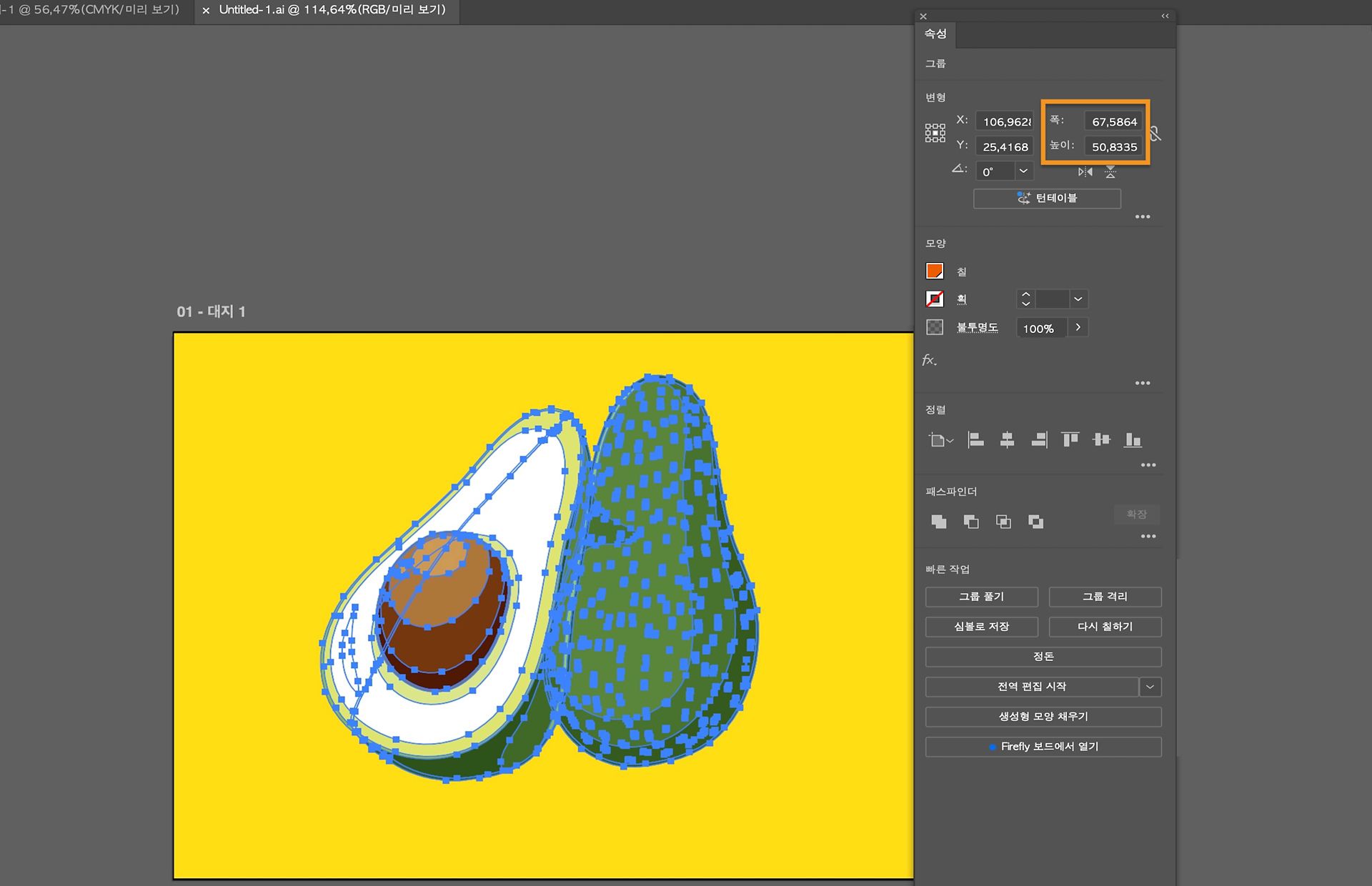Screen dimensions: 1372x886
Task: Click the stroke weight stepper arrows
Action: (x=1025, y=299)
